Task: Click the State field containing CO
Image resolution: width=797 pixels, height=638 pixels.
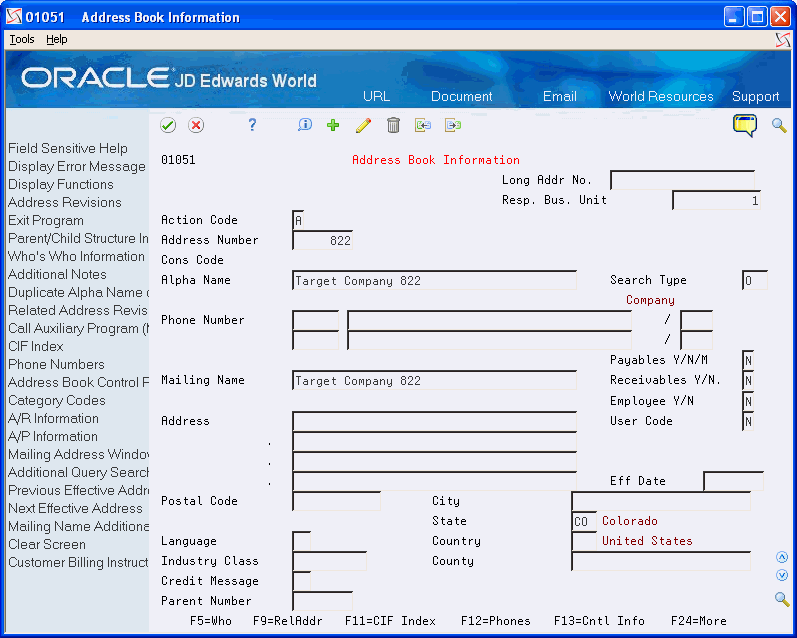Action: [x=584, y=521]
